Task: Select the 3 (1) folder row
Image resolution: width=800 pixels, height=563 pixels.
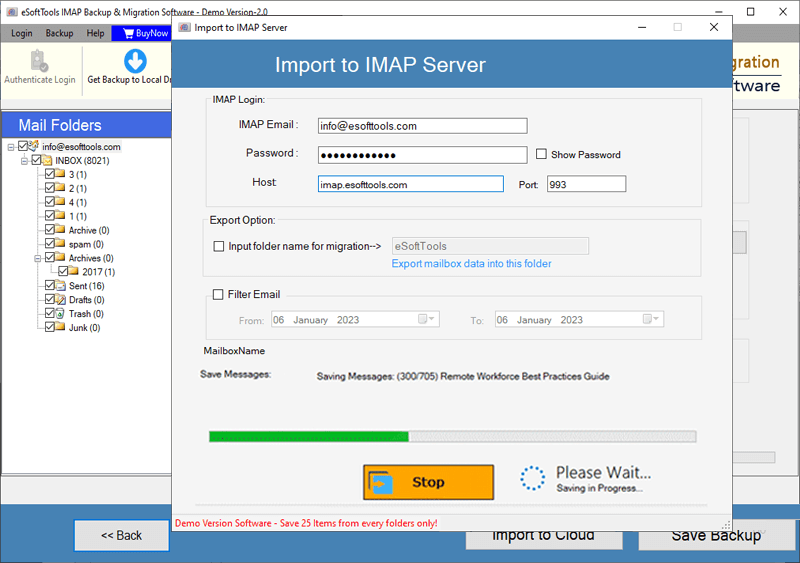Action: (x=78, y=175)
